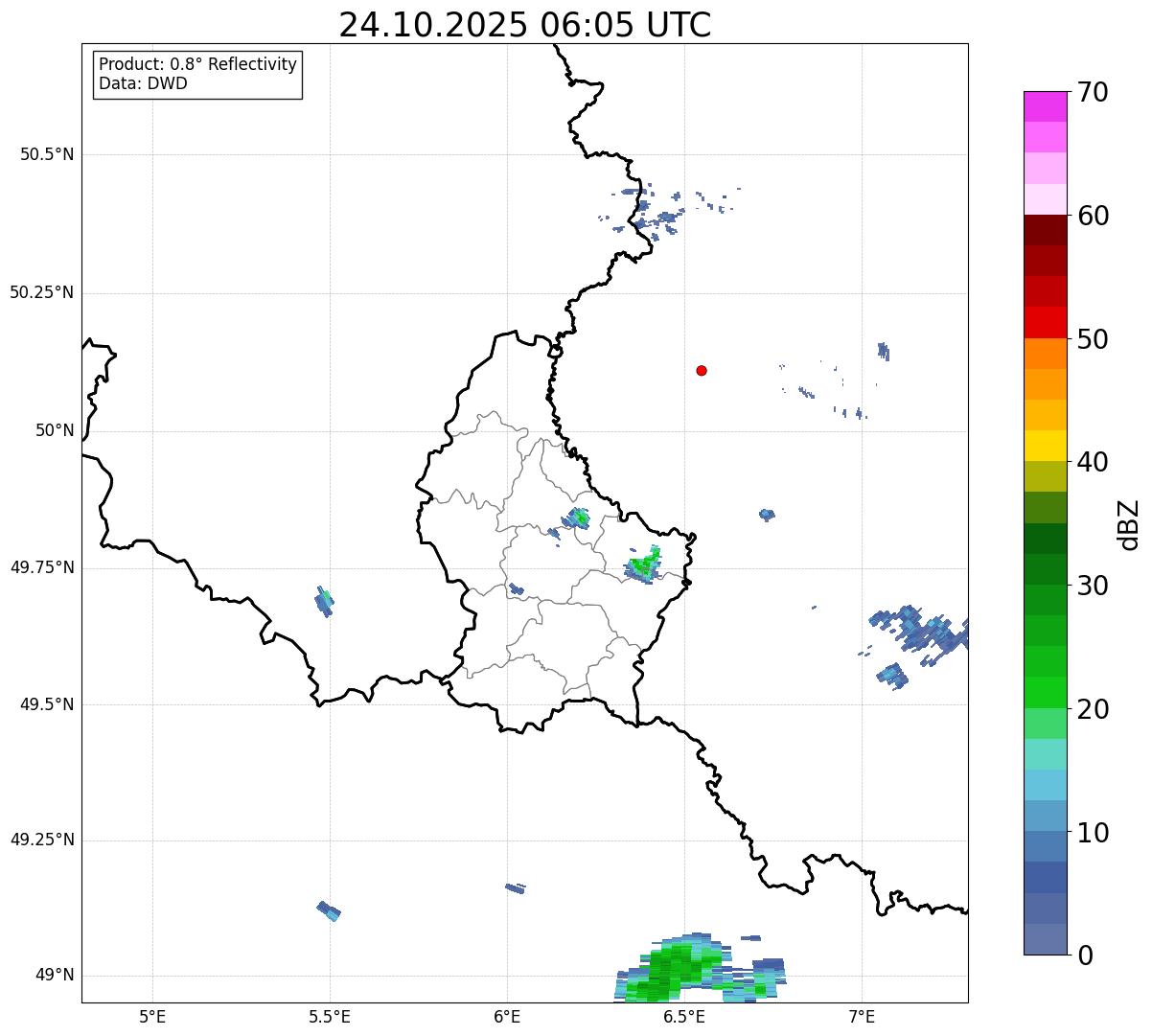
Task: Click the "50°N" latitude label
Action: 55,430
